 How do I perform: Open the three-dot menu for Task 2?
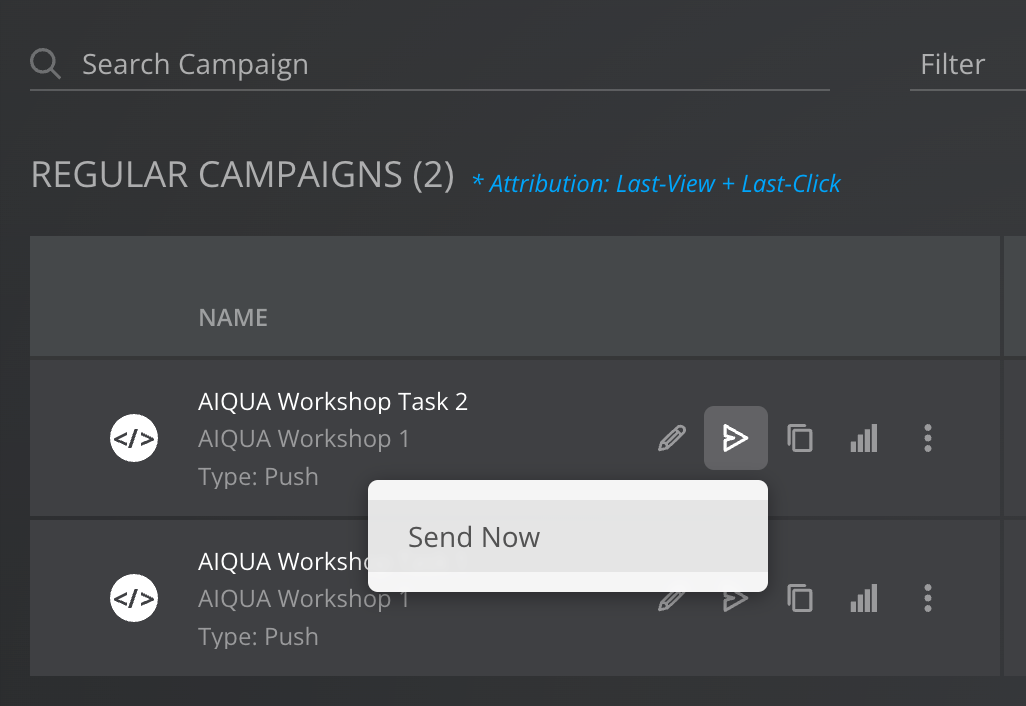(x=927, y=437)
